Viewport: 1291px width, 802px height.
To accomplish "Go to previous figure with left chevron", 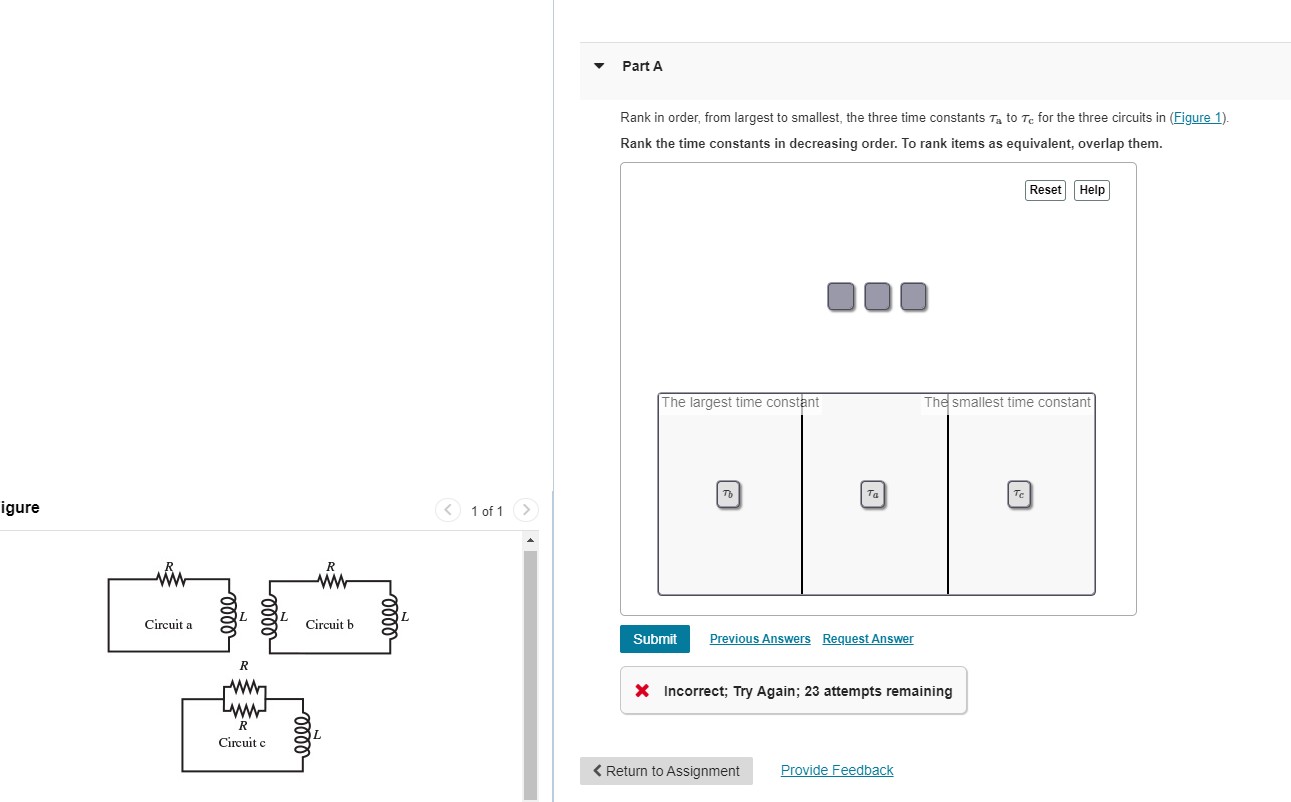I will point(448,510).
